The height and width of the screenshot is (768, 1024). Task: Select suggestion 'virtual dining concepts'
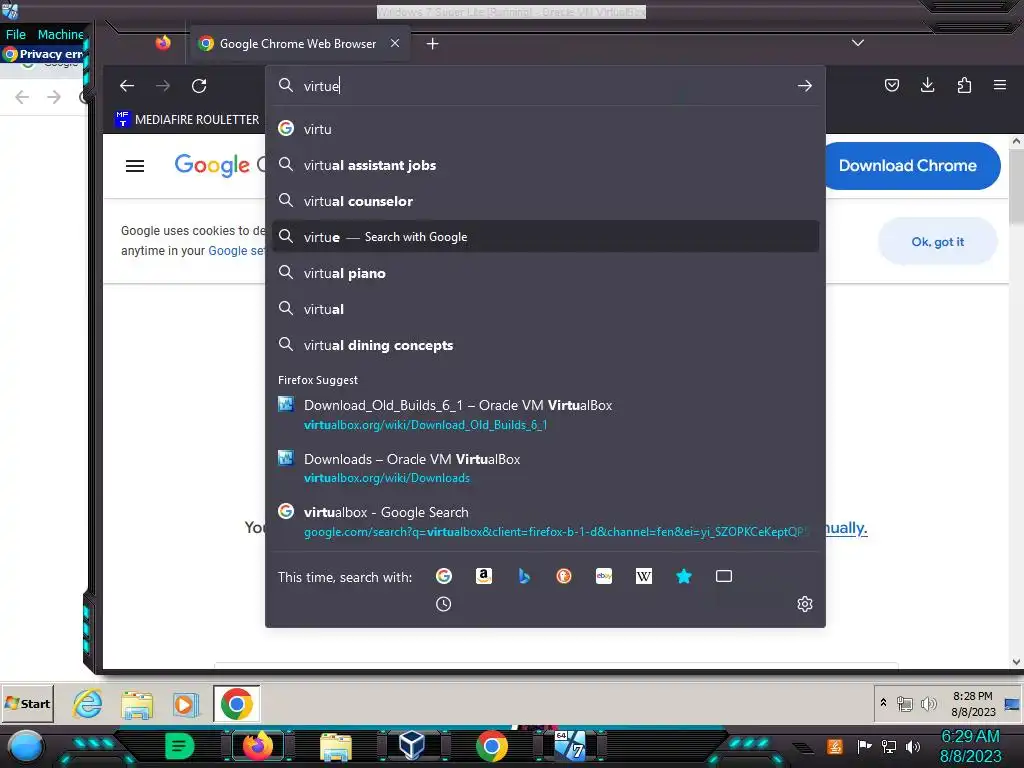coord(545,345)
